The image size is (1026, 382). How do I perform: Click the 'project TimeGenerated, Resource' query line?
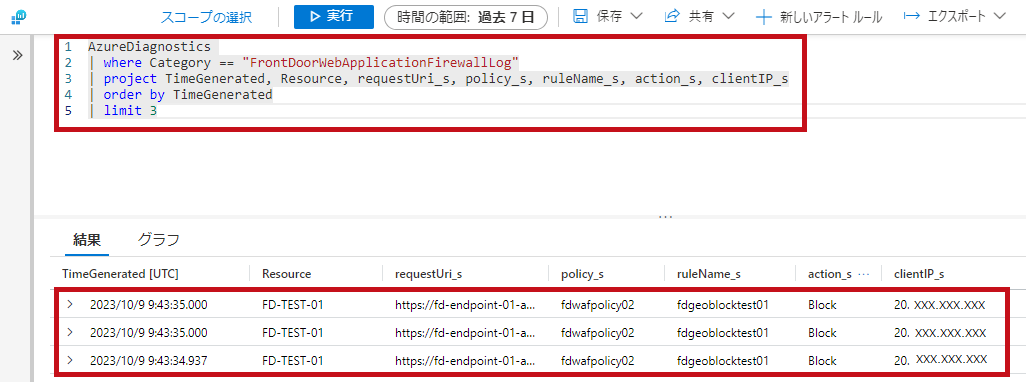445,79
